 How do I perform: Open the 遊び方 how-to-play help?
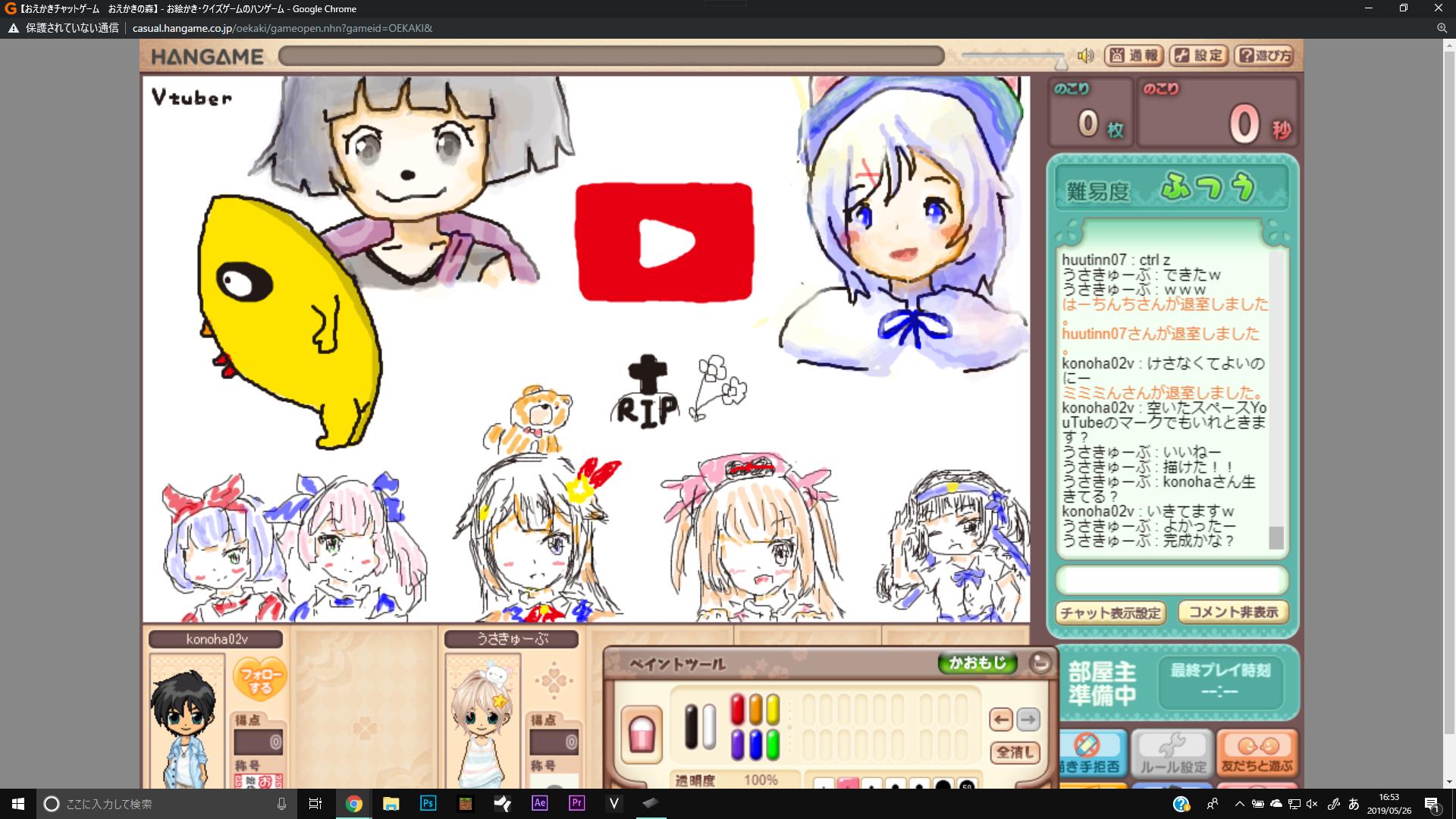[1263, 55]
